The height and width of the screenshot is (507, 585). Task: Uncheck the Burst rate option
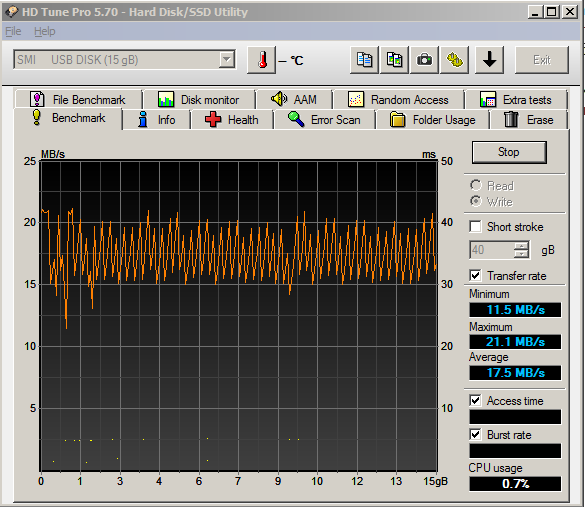point(475,434)
